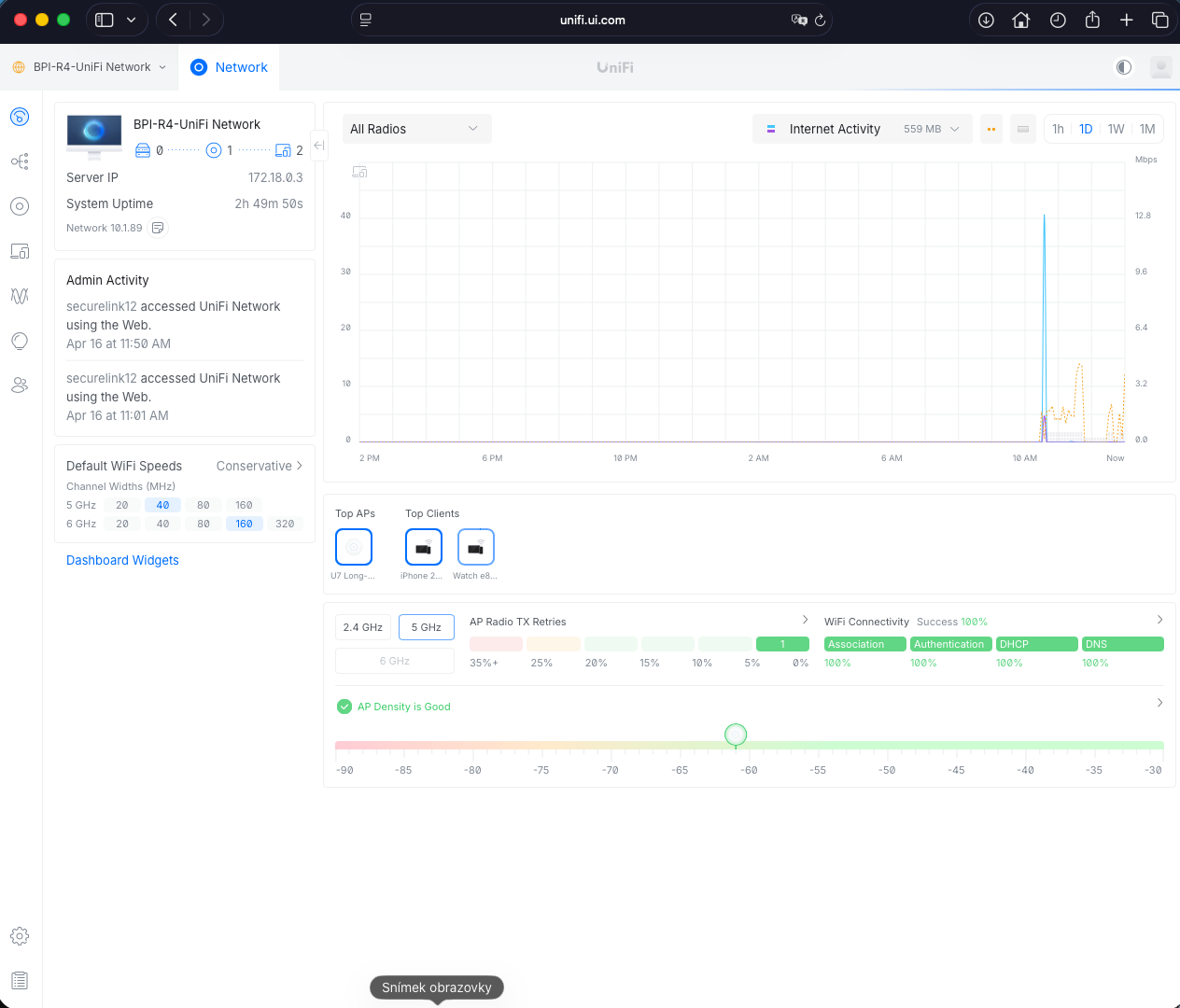Select the Network application tab

(x=229, y=67)
